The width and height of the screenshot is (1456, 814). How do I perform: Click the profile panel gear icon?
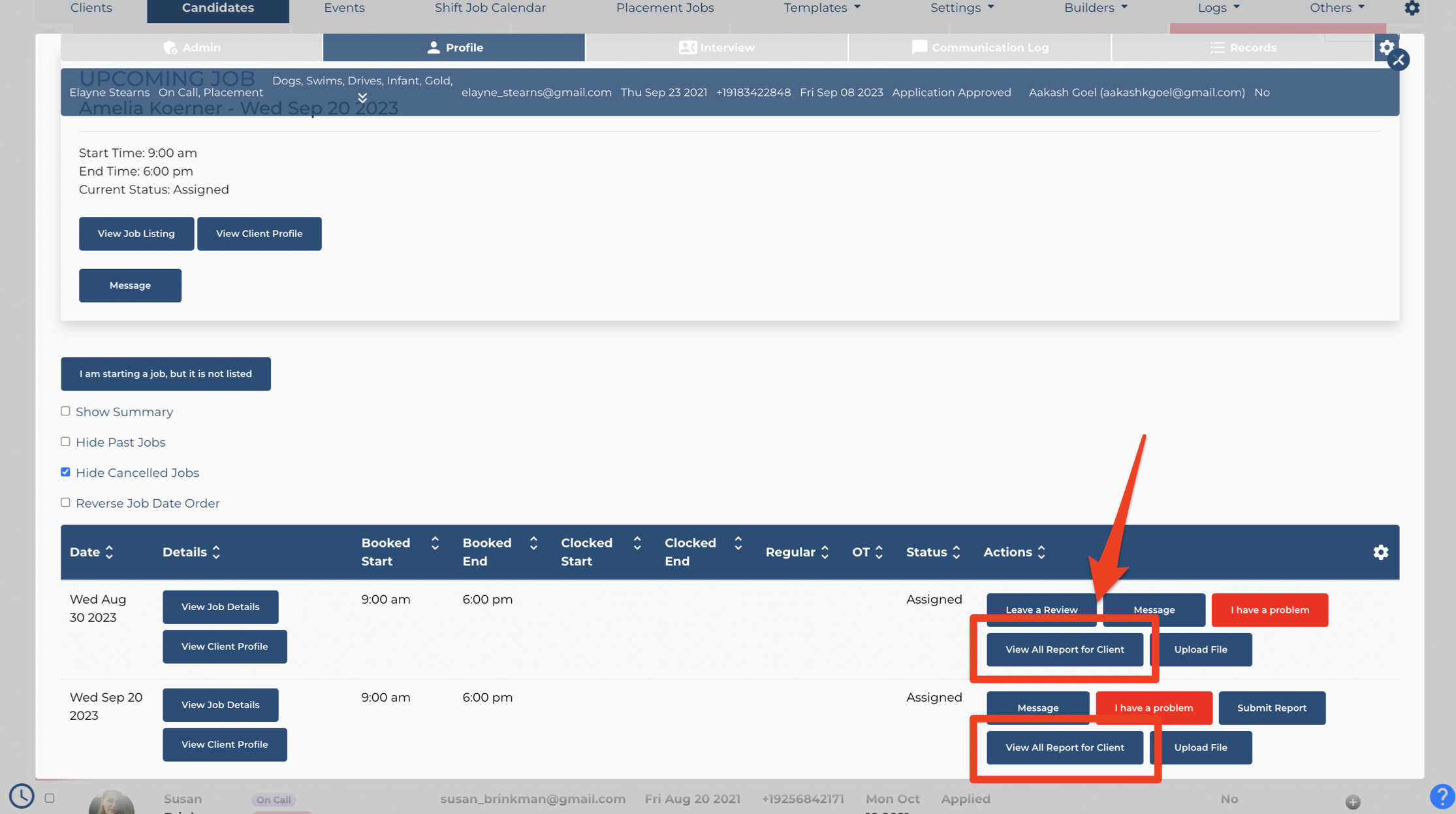(1386, 47)
